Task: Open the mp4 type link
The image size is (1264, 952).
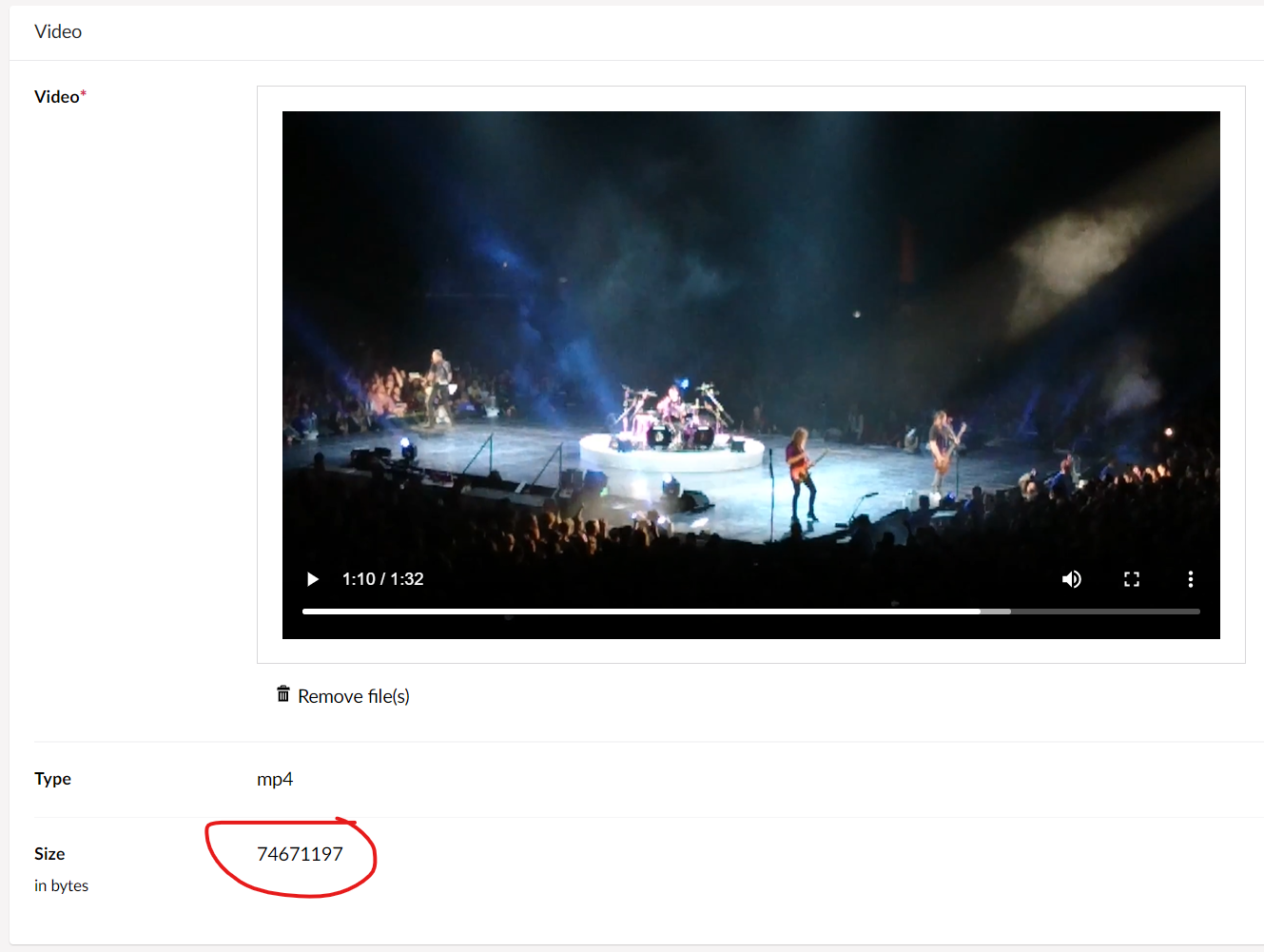Action: point(275,779)
